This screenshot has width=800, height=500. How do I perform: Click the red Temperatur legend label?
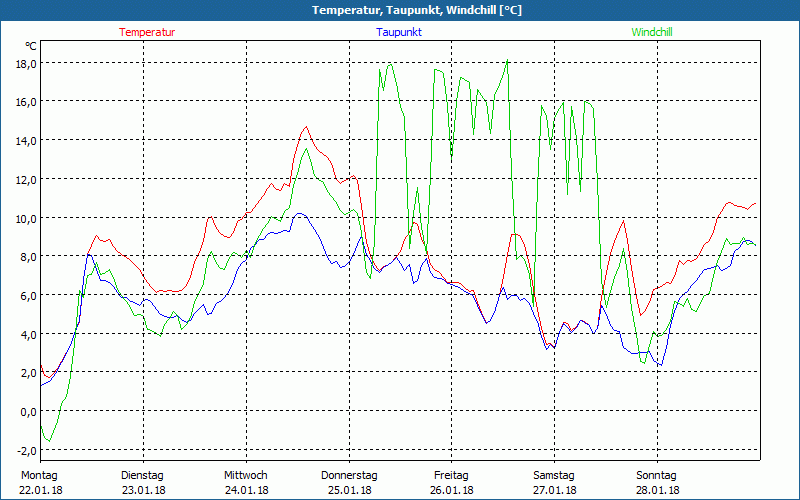coord(147,32)
